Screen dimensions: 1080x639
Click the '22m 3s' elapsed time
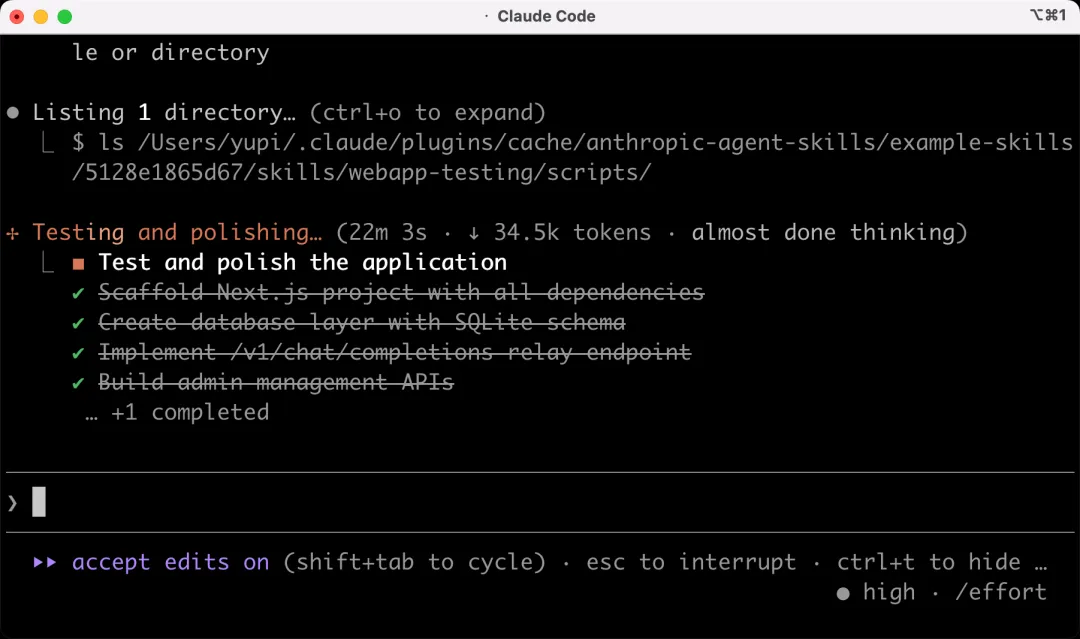point(388,232)
